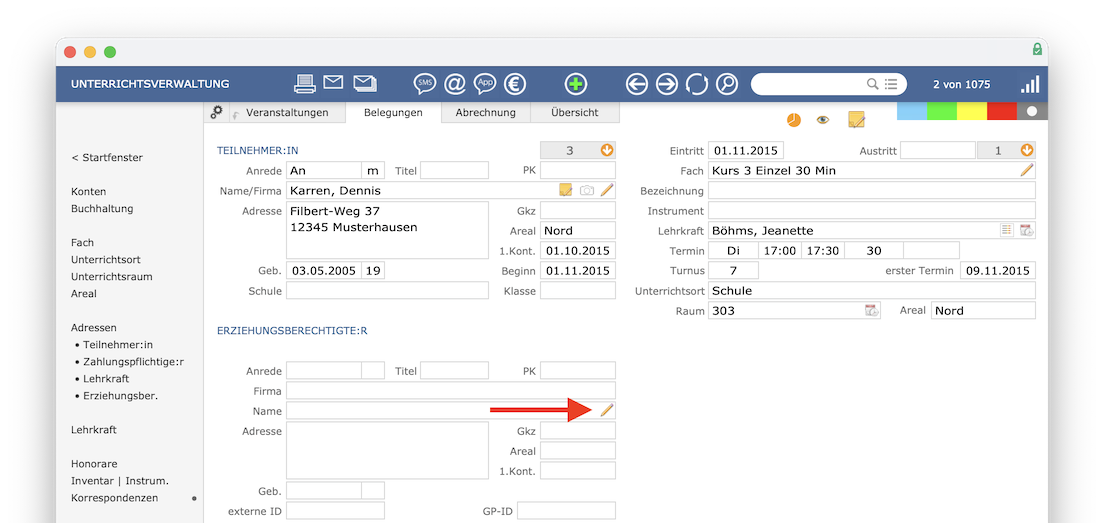Select the yellow color marker
The height and width of the screenshot is (523, 1104).
[972, 111]
